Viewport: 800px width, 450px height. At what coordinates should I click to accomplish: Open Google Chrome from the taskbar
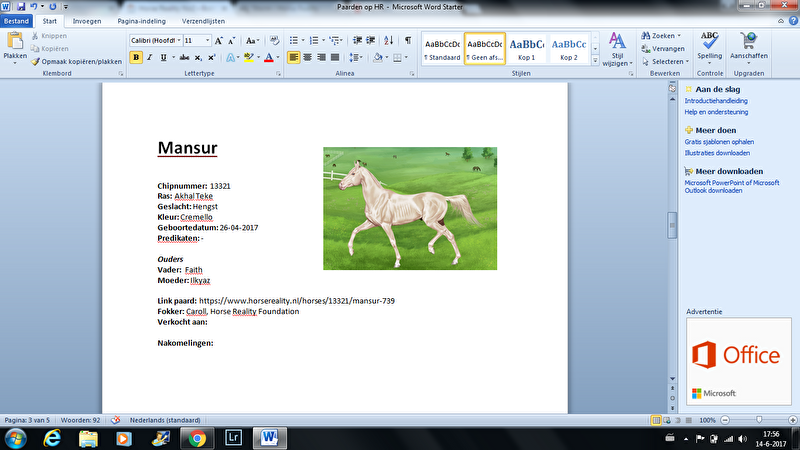coord(197,438)
